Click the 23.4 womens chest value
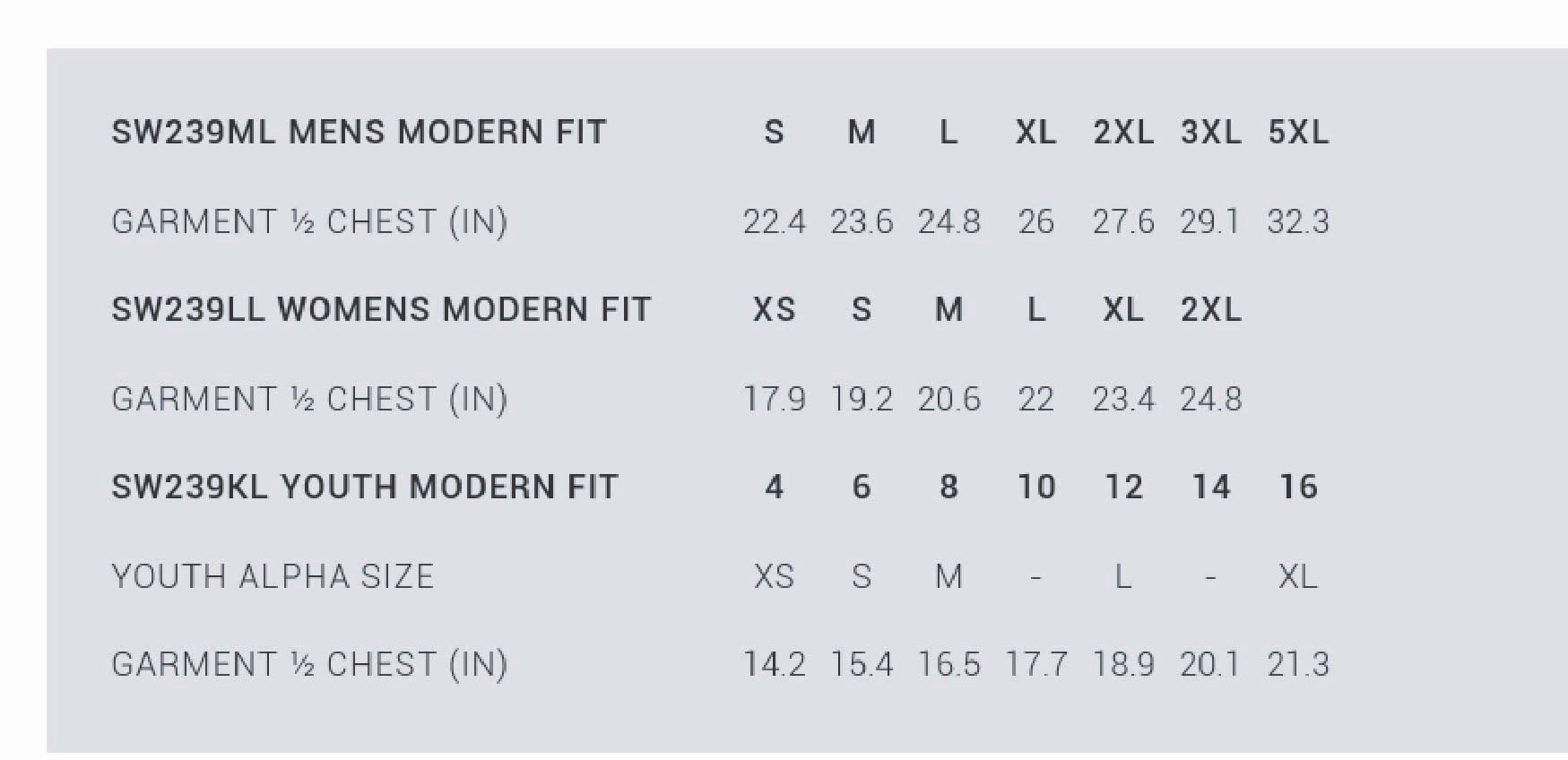 coord(1123,399)
